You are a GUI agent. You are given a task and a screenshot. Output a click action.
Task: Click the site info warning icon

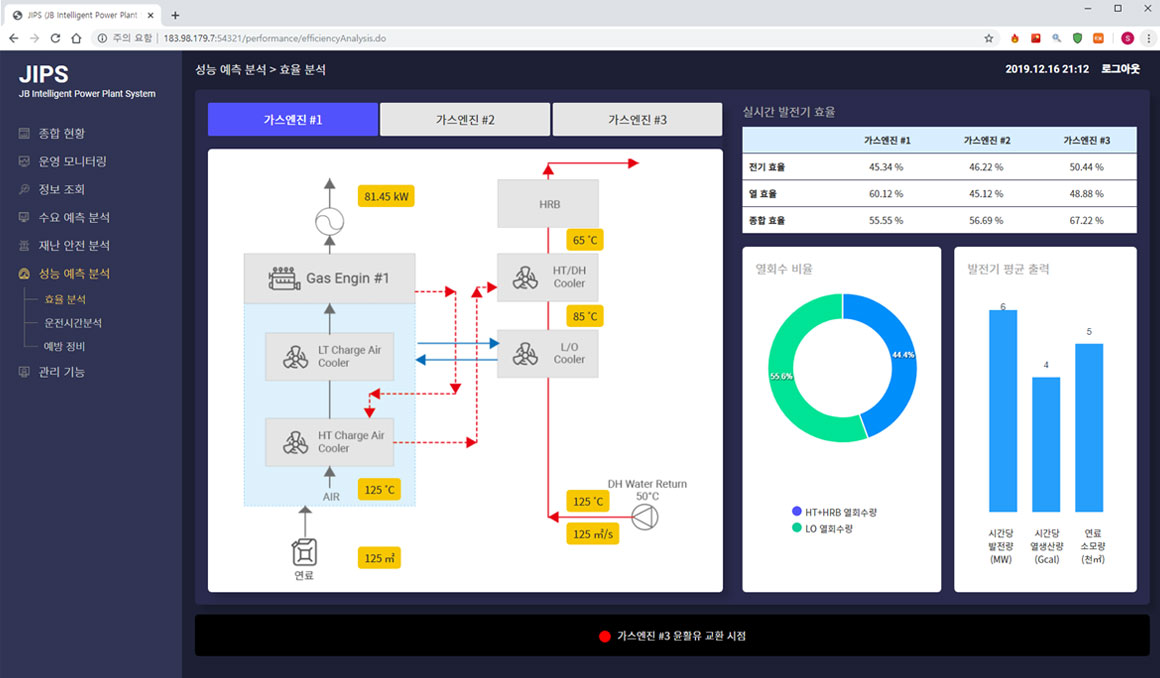click(x=102, y=38)
